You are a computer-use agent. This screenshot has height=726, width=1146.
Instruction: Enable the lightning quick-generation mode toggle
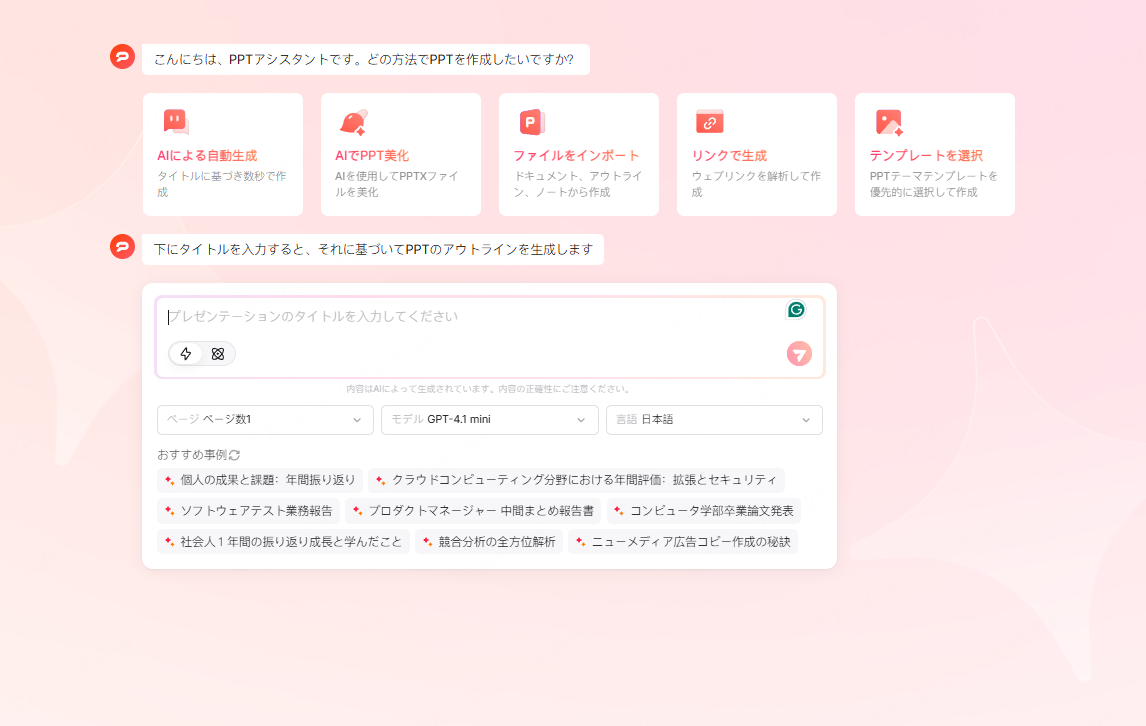[x=185, y=354]
